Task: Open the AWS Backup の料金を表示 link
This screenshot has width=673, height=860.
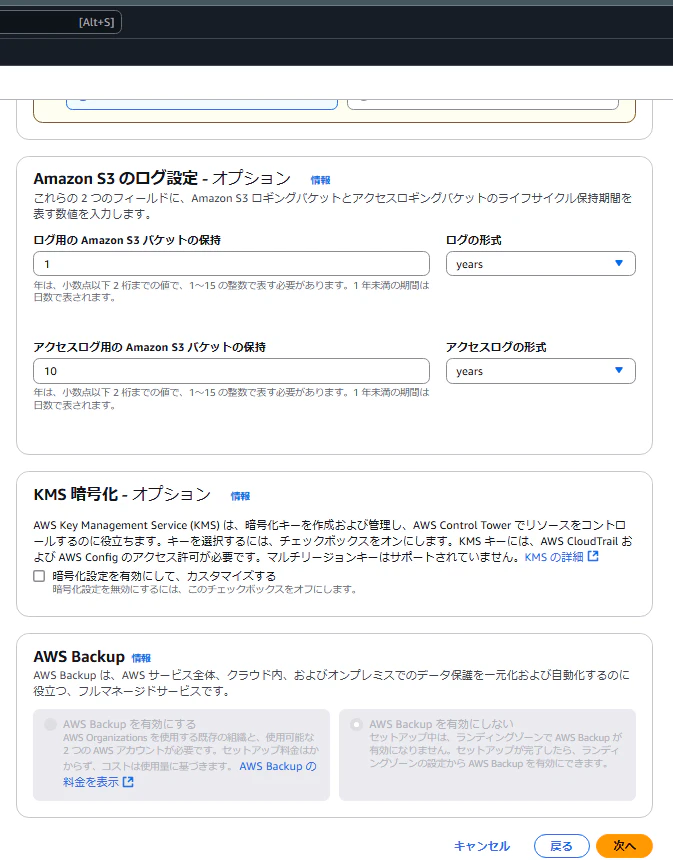Action: point(189,774)
